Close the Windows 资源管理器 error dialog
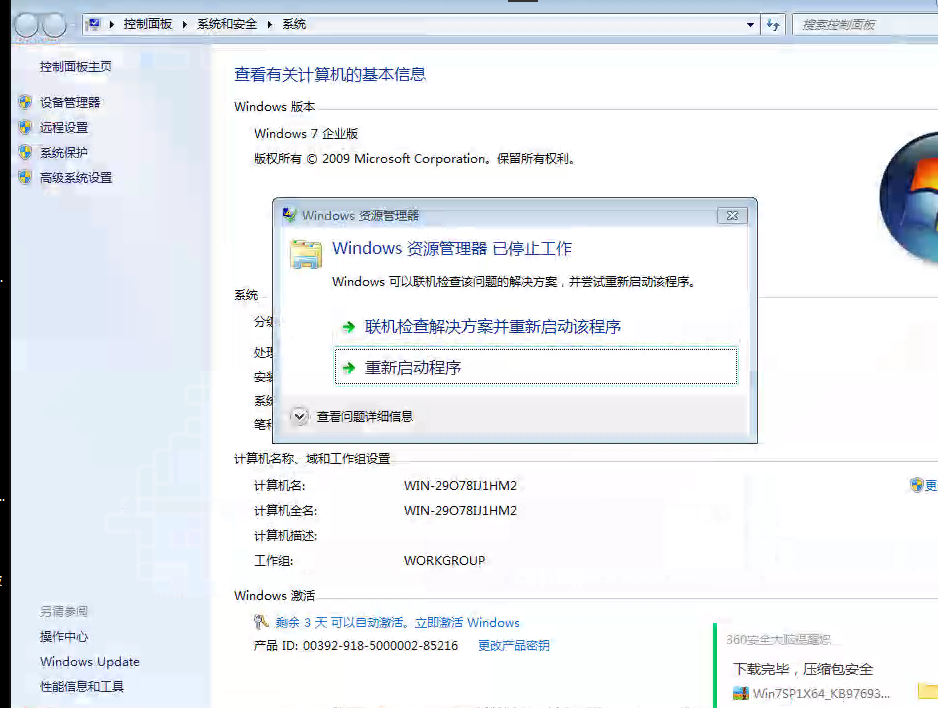Viewport: 938px width, 708px height. click(732, 215)
